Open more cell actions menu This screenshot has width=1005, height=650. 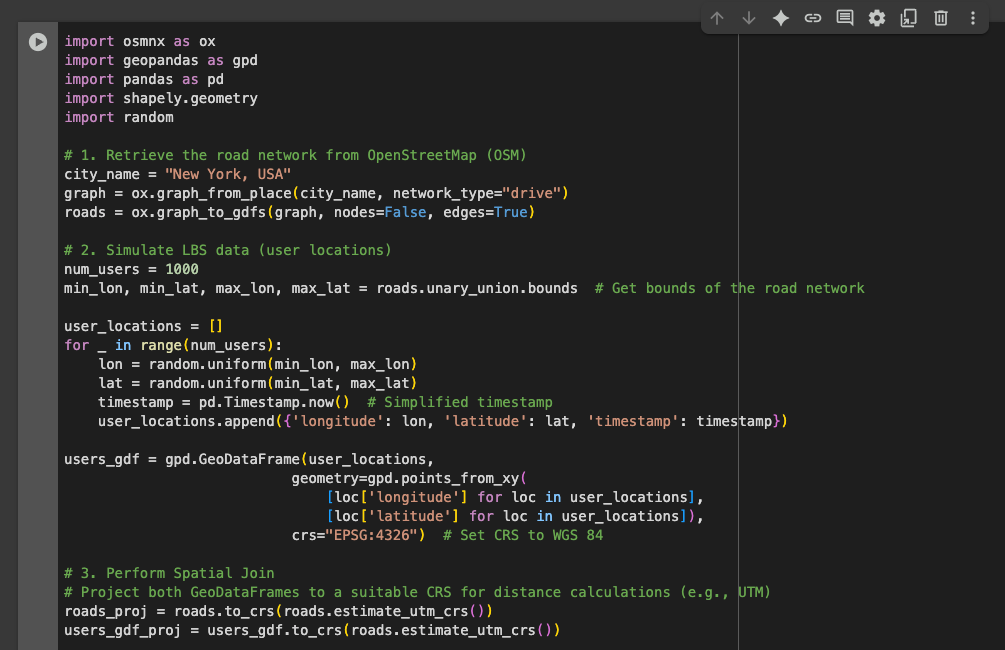[973, 18]
